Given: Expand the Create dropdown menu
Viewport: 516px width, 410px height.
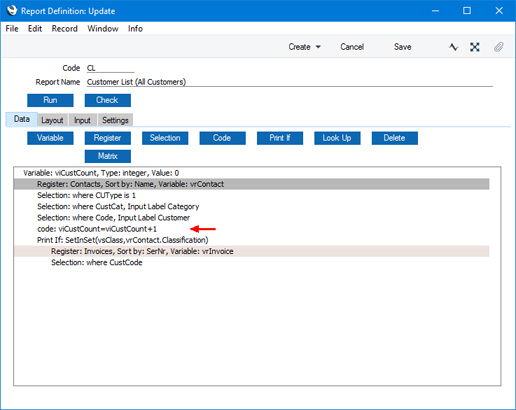Looking at the screenshot, I should point(304,47).
